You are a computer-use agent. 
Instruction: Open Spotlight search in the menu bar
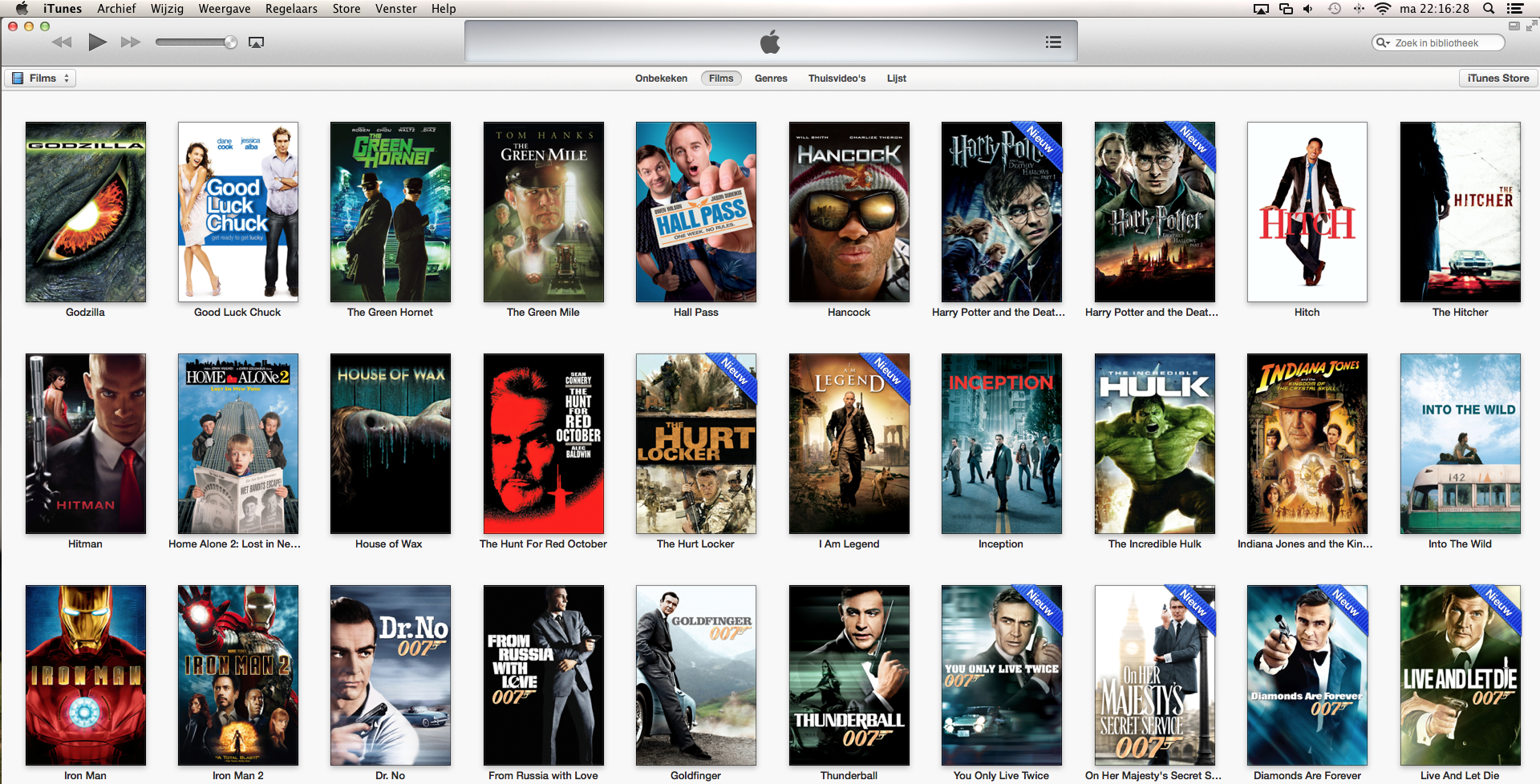[x=1489, y=9]
